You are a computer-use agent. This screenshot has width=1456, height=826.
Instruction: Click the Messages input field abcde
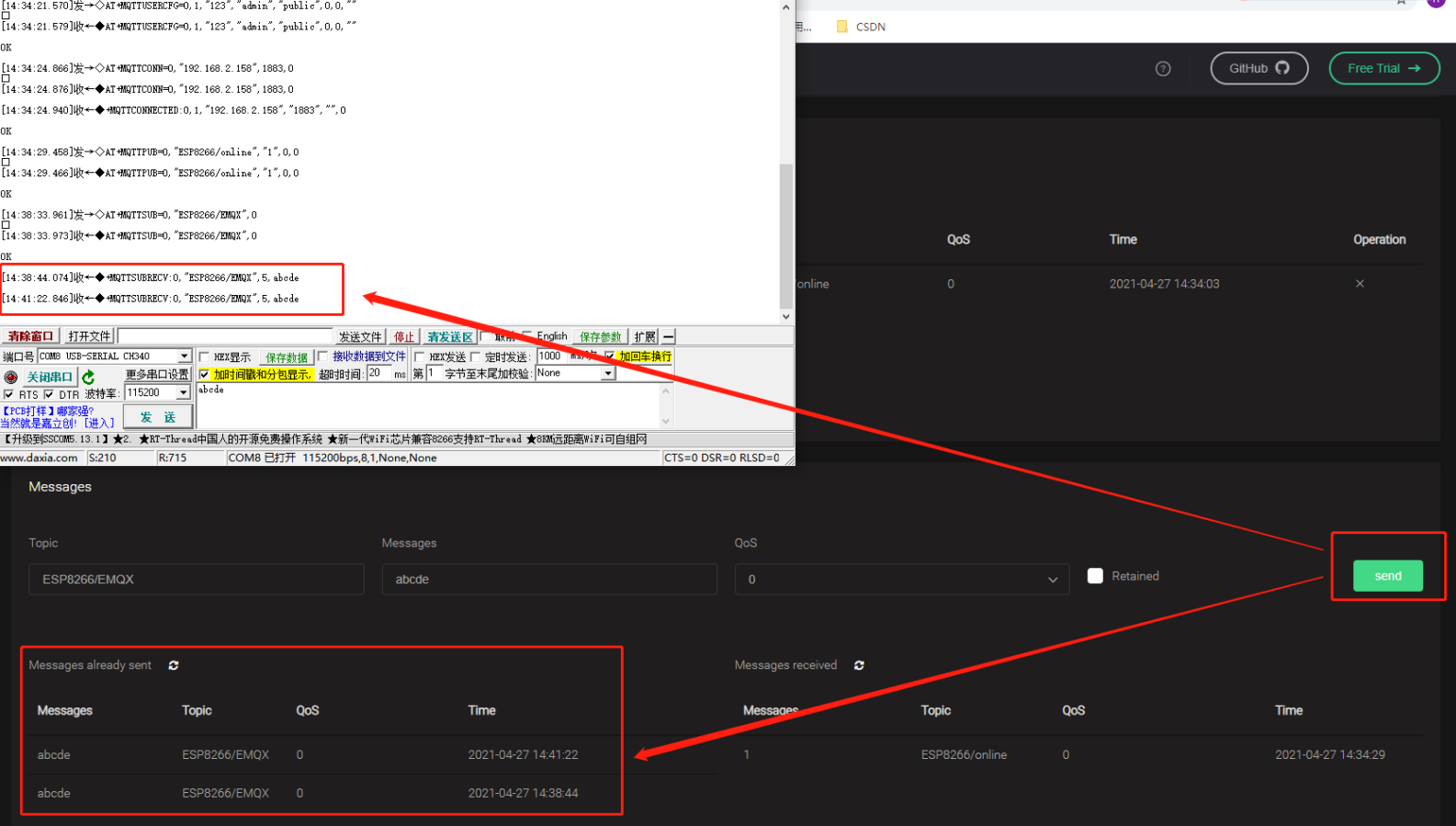click(x=549, y=580)
